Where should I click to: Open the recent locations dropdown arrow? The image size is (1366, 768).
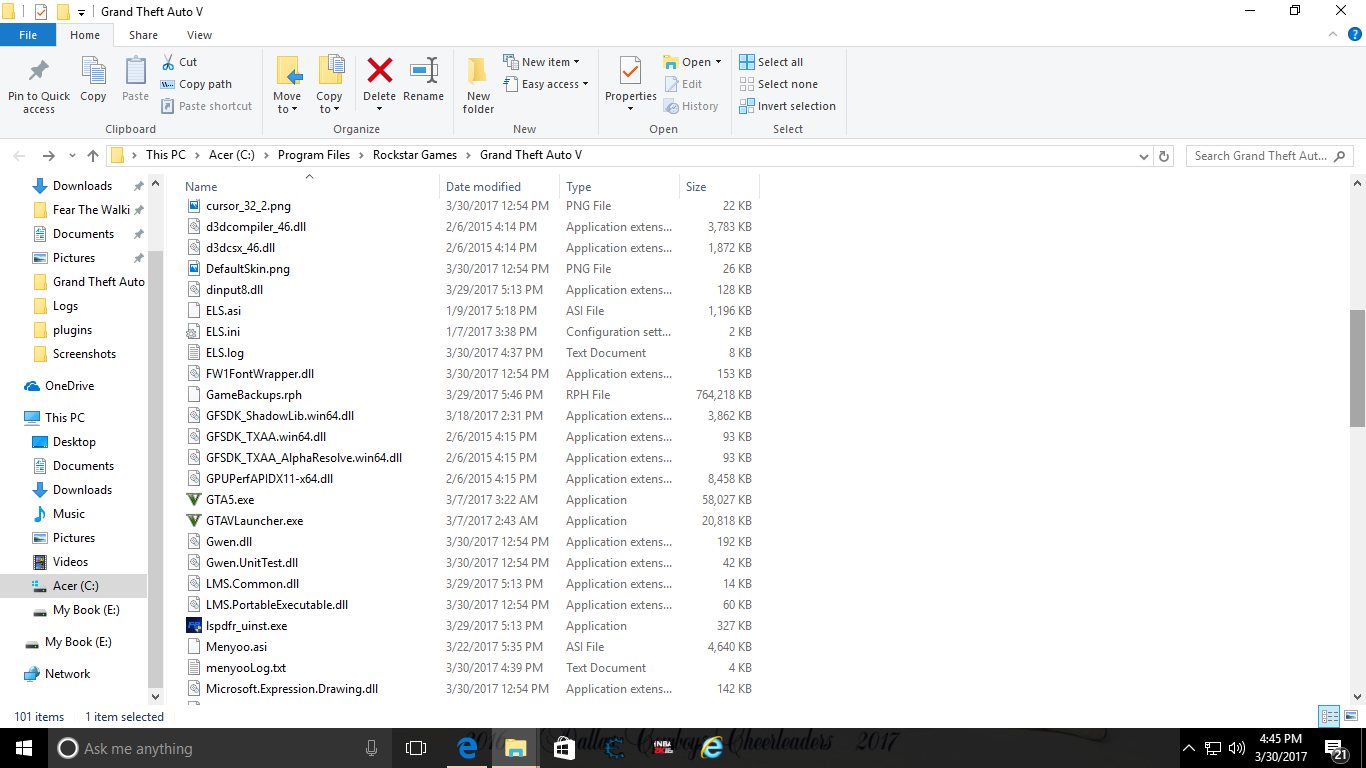tap(72, 156)
